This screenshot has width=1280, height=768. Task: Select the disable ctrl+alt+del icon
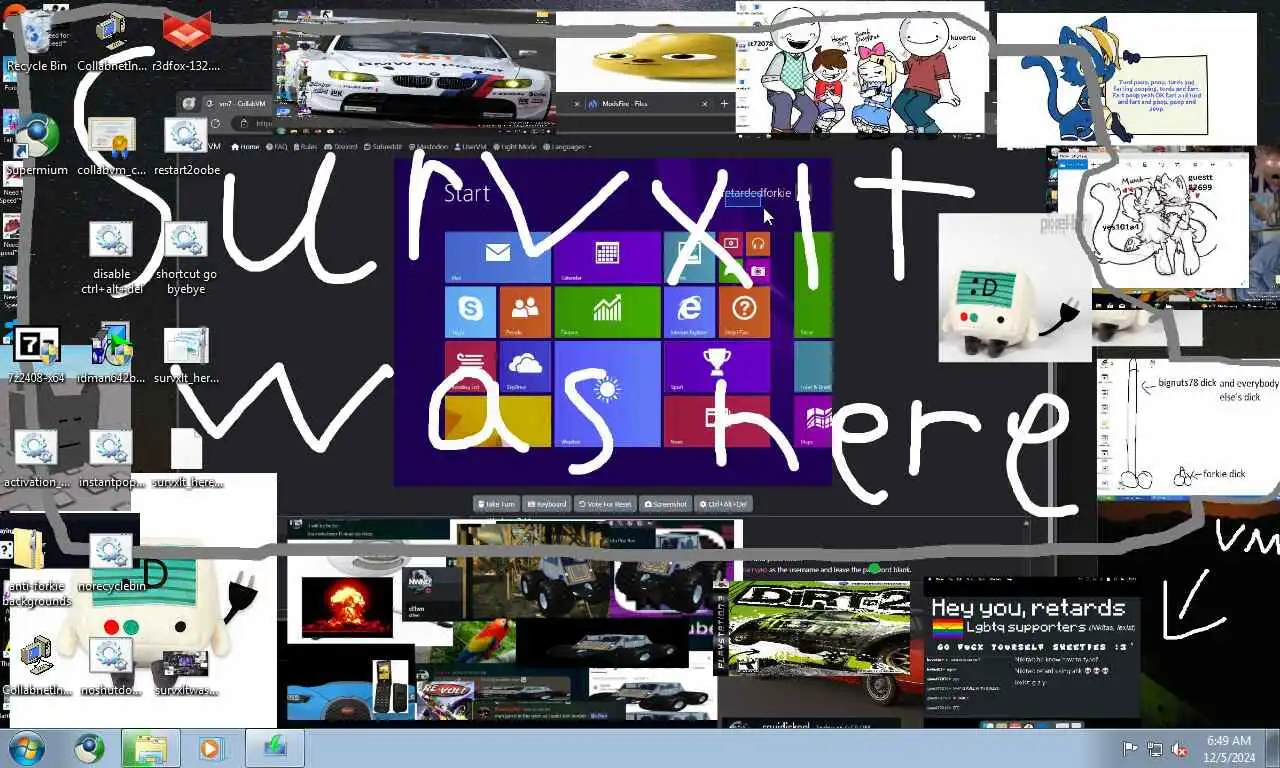click(x=111, y=258)
